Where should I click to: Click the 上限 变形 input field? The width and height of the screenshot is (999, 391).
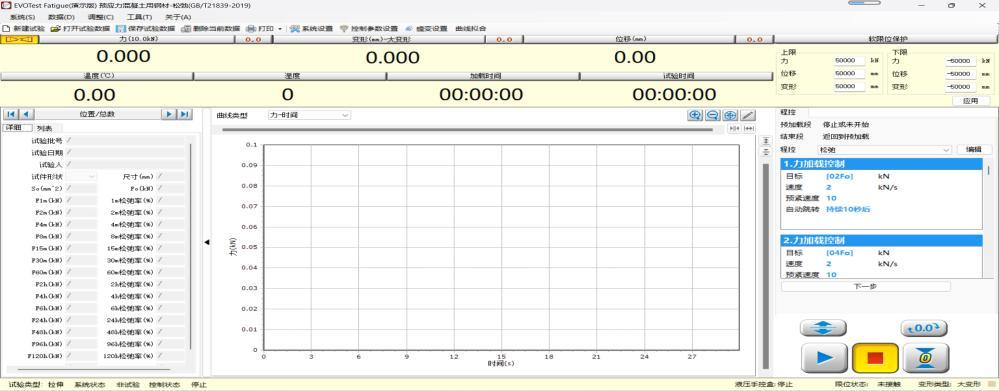[x=849, y=87]
